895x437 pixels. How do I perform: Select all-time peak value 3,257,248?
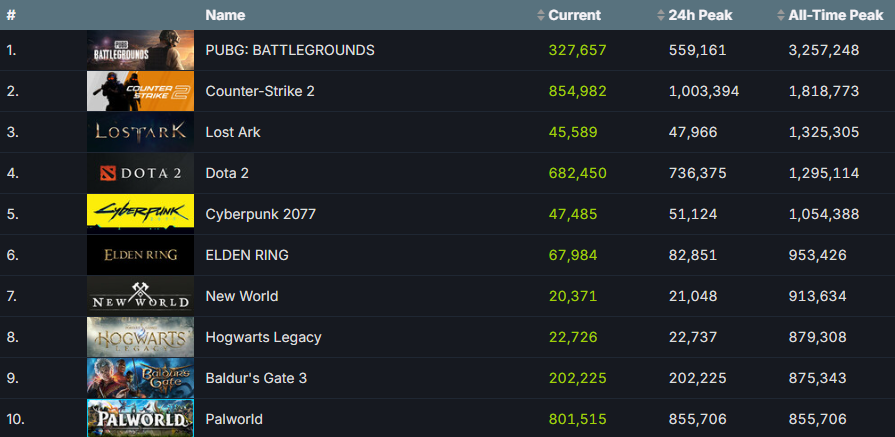click(x=824, y=50)
